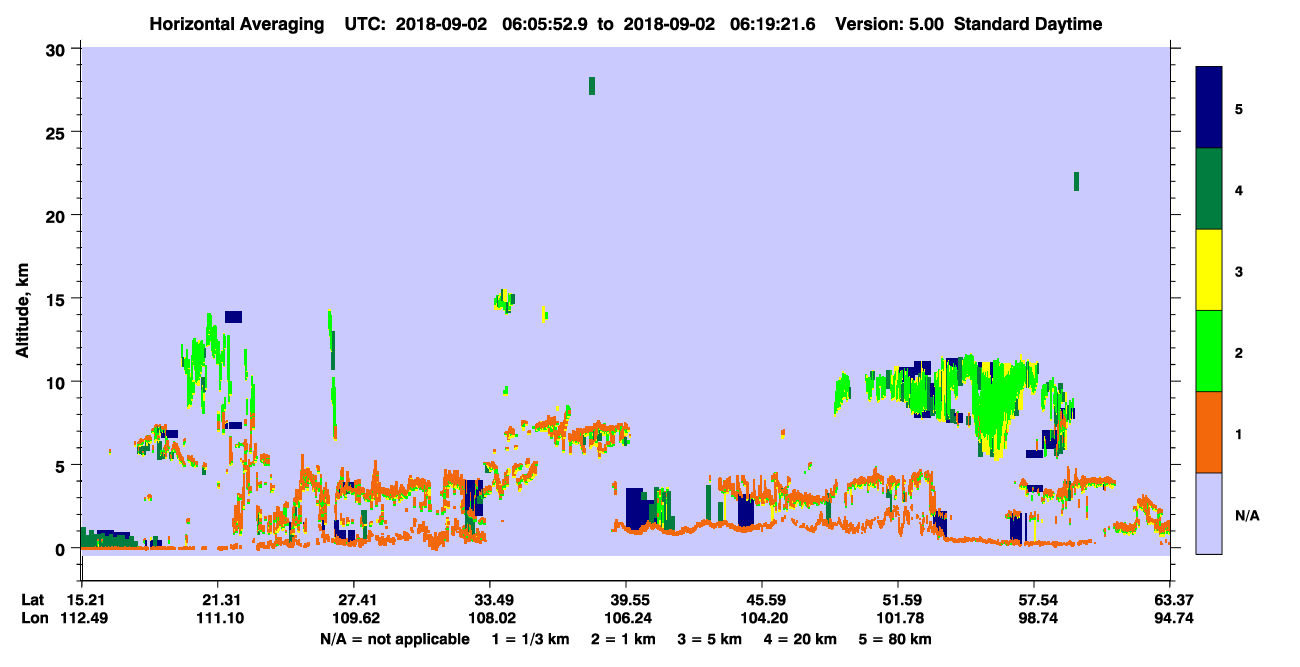Image resolution: width=1300 pixels, height=667 pixels.
Task: Click the yellow colorbar segment labeled 3
Action: [1209, 270]
